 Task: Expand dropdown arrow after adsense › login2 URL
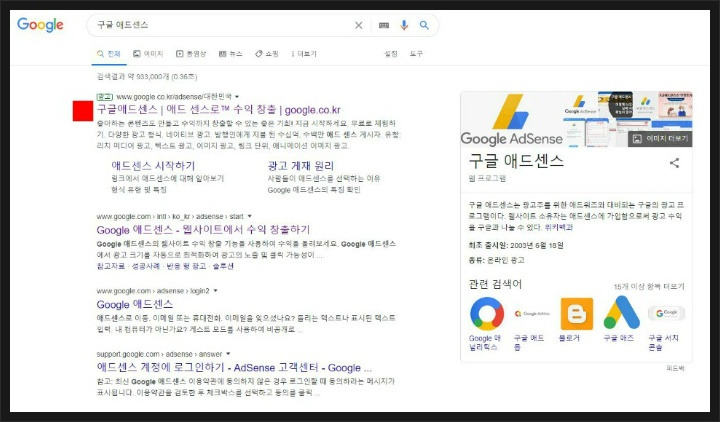point(215,291)
